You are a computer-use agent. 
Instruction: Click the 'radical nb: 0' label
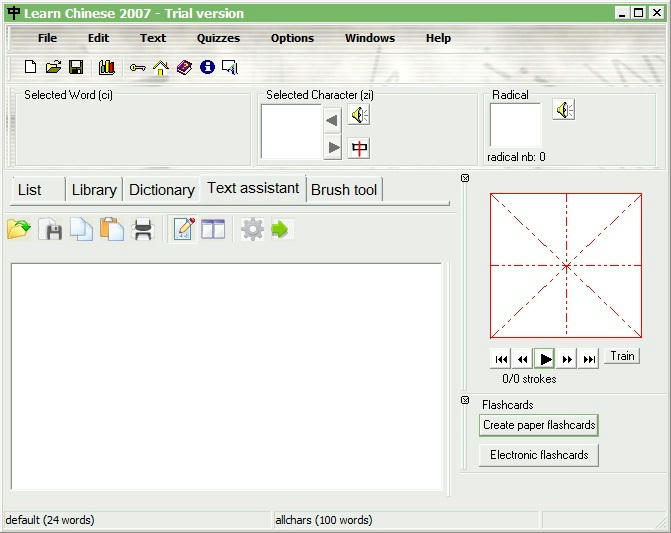(x=516, y=157)
